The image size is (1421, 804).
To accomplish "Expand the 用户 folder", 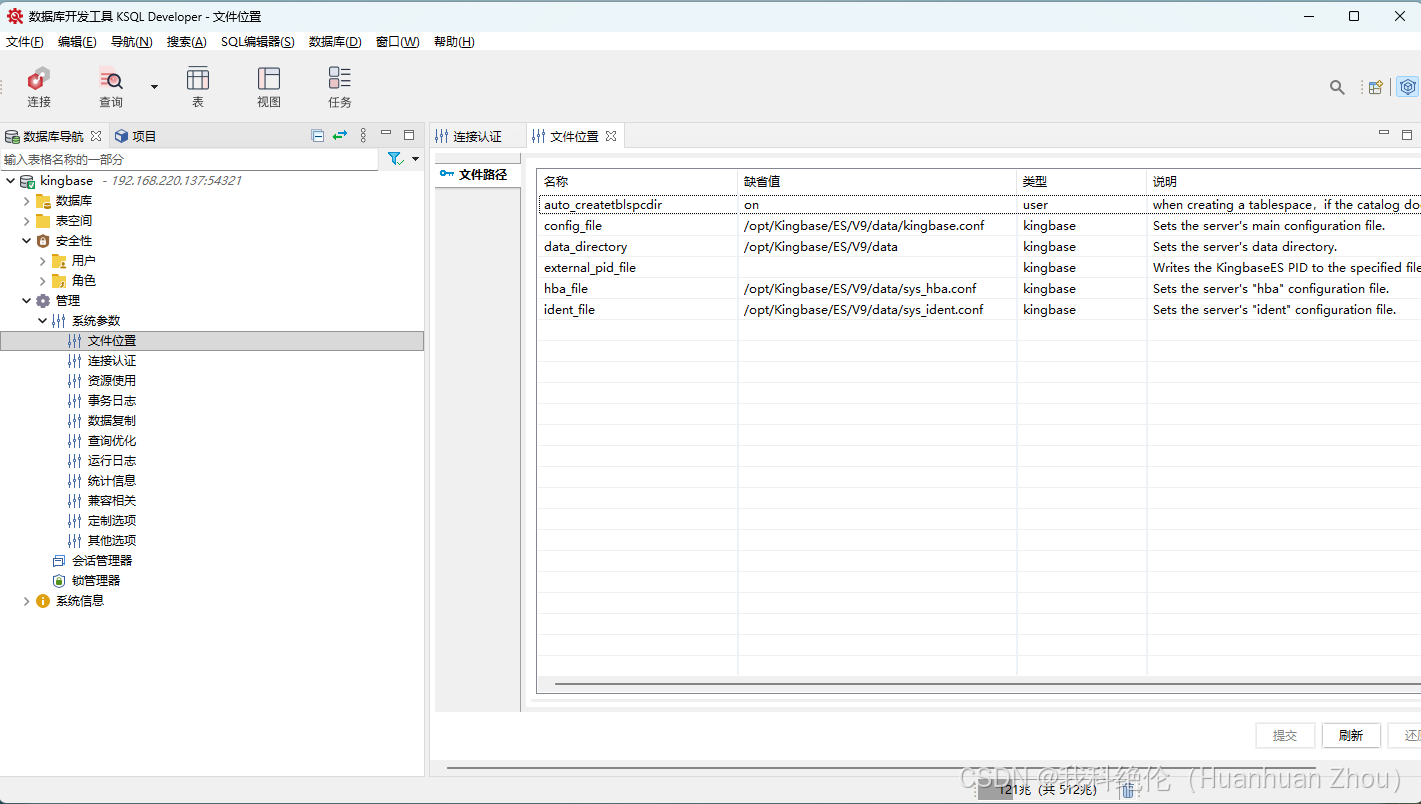I will (42, 261).
